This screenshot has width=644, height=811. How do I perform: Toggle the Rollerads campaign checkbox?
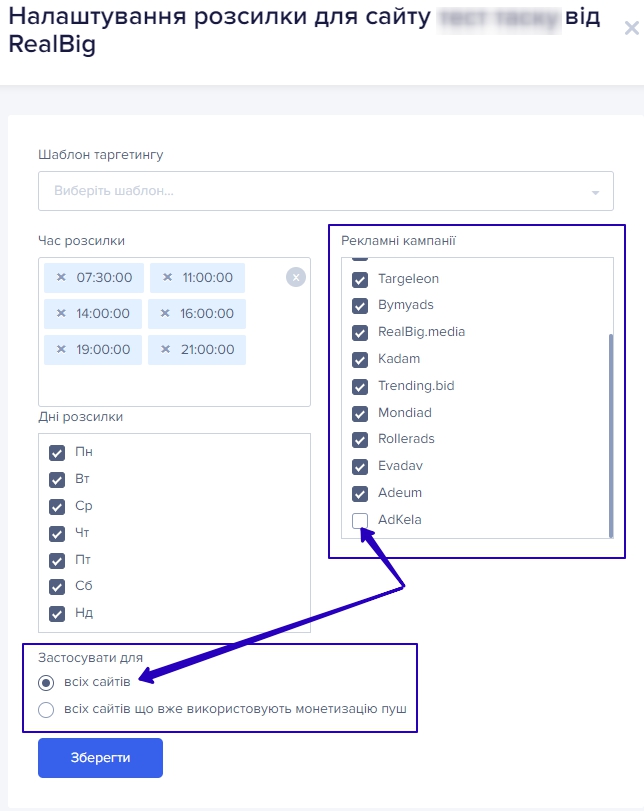(360, 440)
